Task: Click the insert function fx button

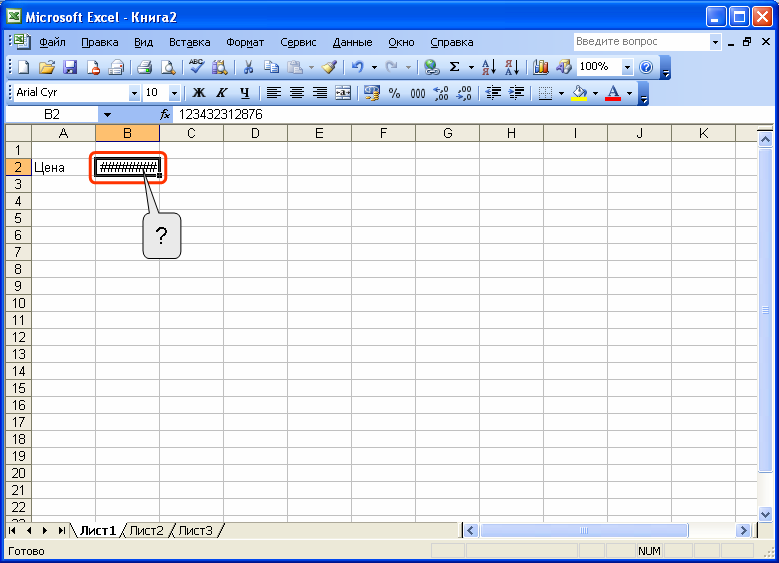Action: tap(165, 115)
